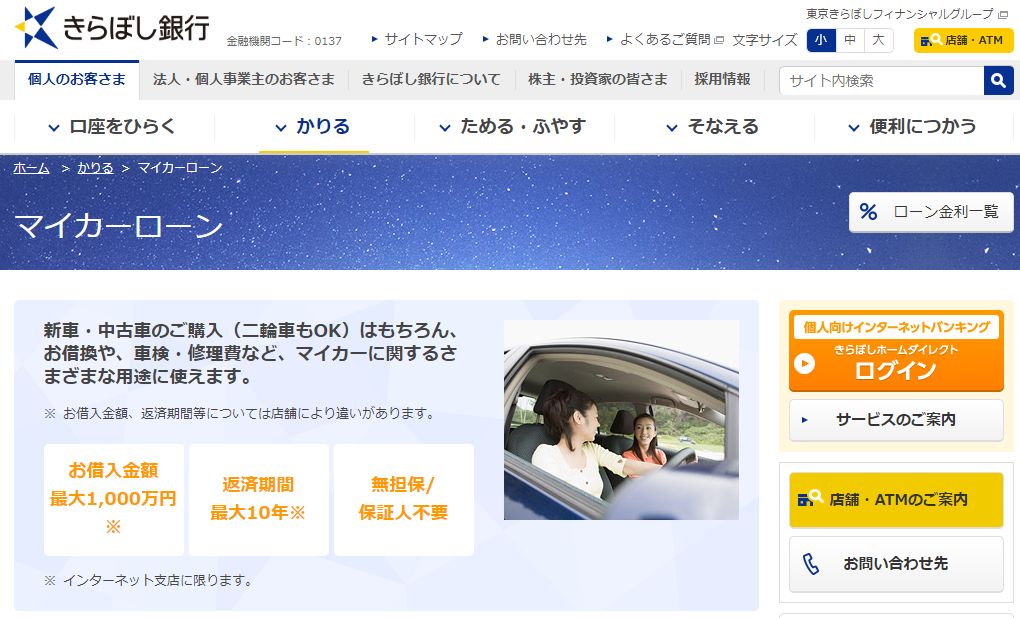
Task: Switch to 法人・個人事業主のお客さま tab
Action: pyautogui.click(x=244, y=79)
